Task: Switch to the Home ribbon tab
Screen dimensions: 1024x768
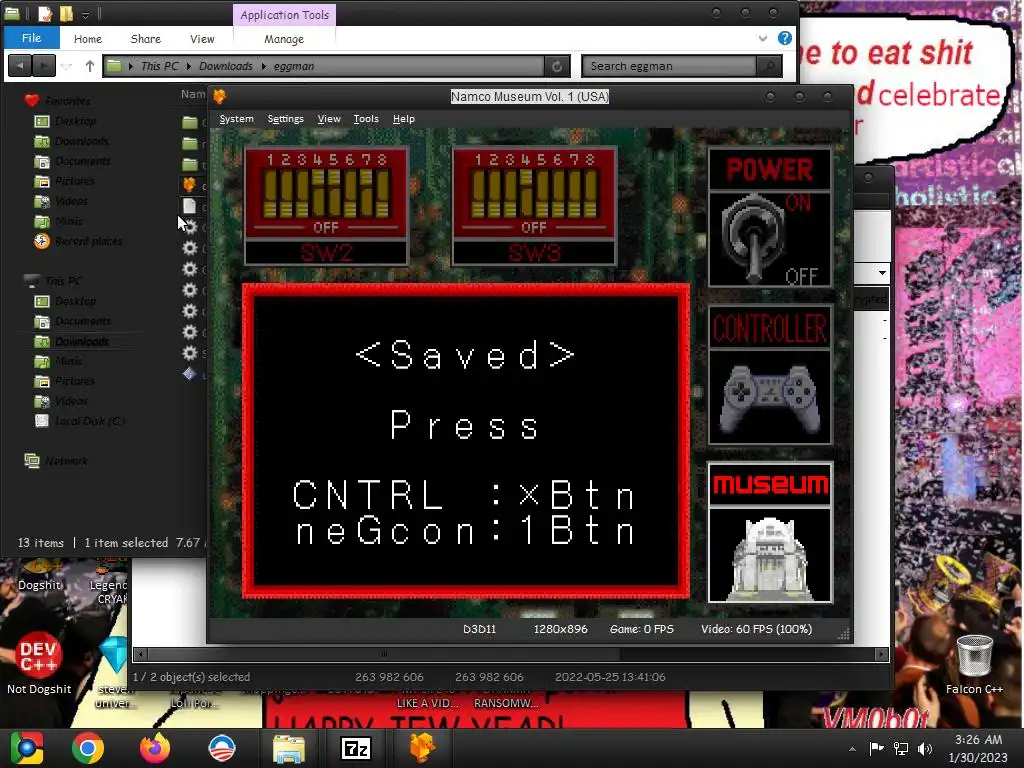Action: [88, 39]
